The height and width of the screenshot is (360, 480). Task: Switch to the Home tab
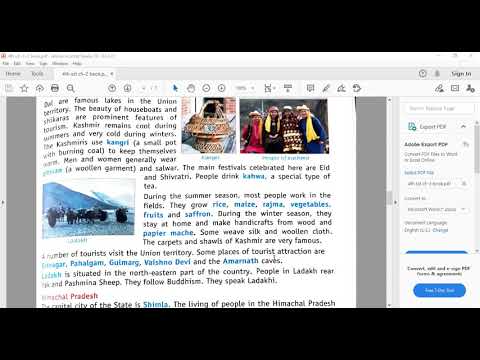13,74
